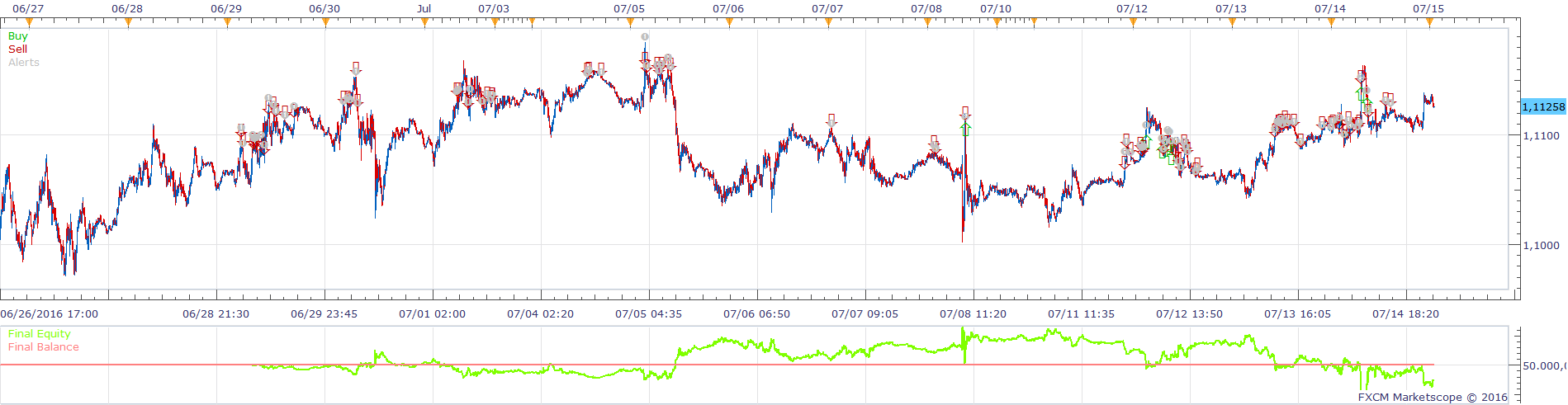Viewport: 1568px width, 405px height.
Task: Click the 07/03 date label at top
Action: pos(494,9)
